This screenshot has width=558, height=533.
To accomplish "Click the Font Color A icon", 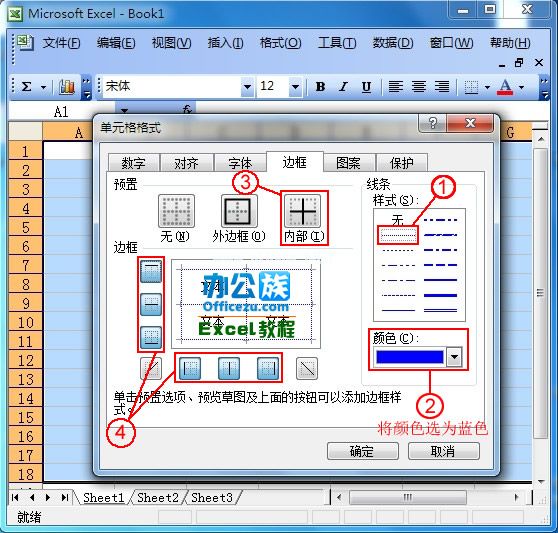I will tap(505, 86).
